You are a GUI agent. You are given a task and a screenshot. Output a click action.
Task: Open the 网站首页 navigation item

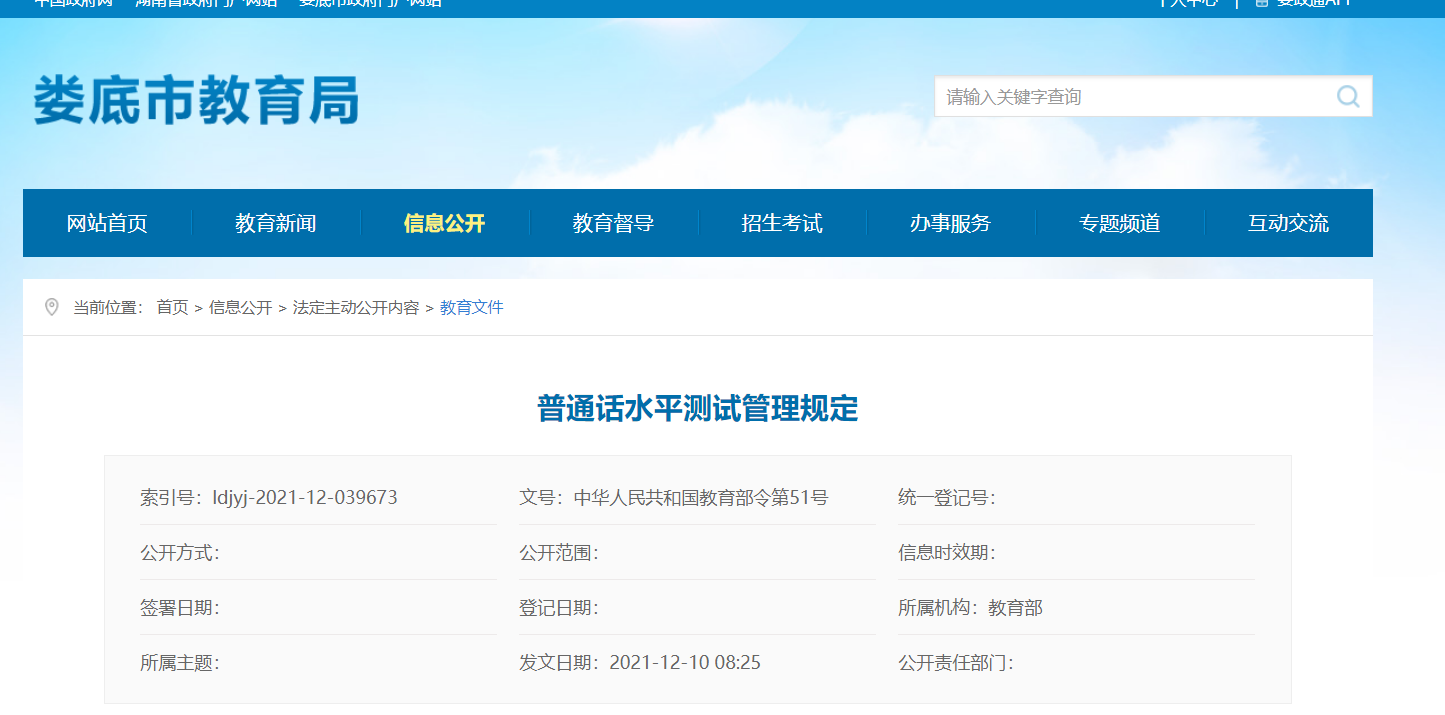[x=107, y=223]
